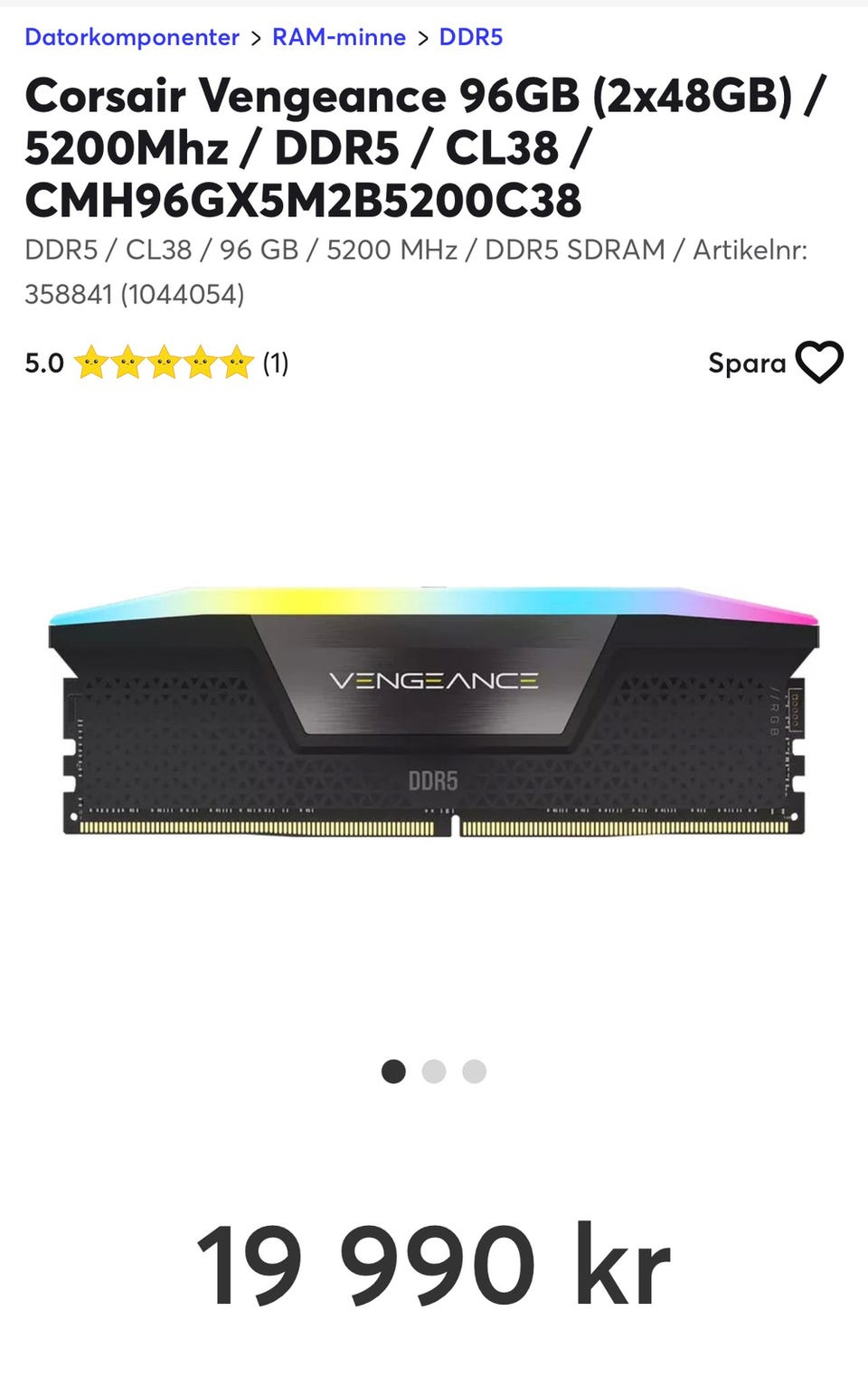Open the DDR5 breadcrumb link
Screen dimensions: 868x1386
click(470, 37)
